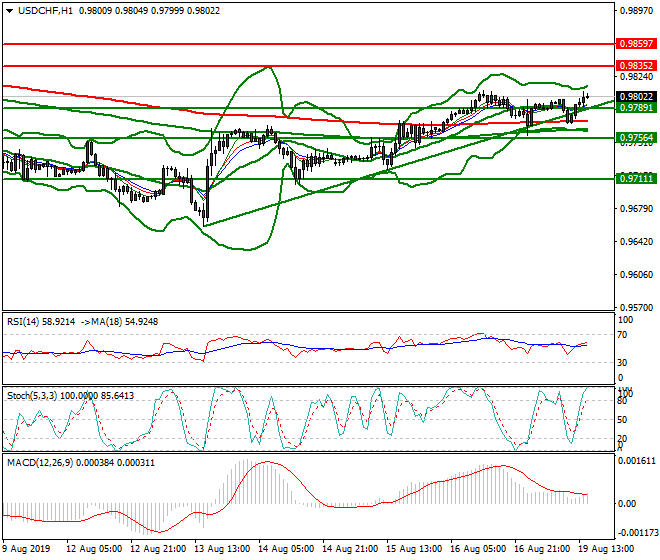Click the MACD -0.001173 scale value

coord(636,533)
